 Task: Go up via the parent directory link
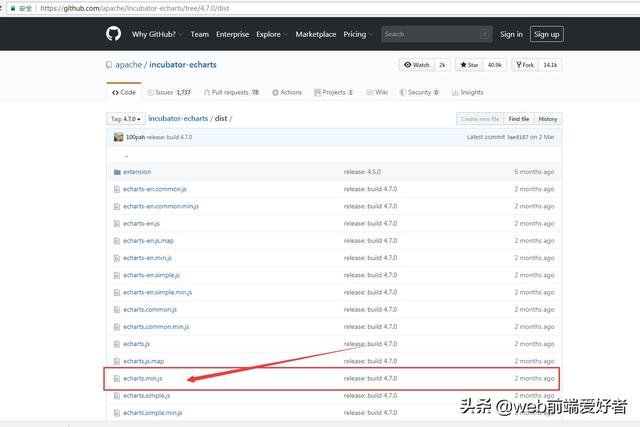click(126, 156)
